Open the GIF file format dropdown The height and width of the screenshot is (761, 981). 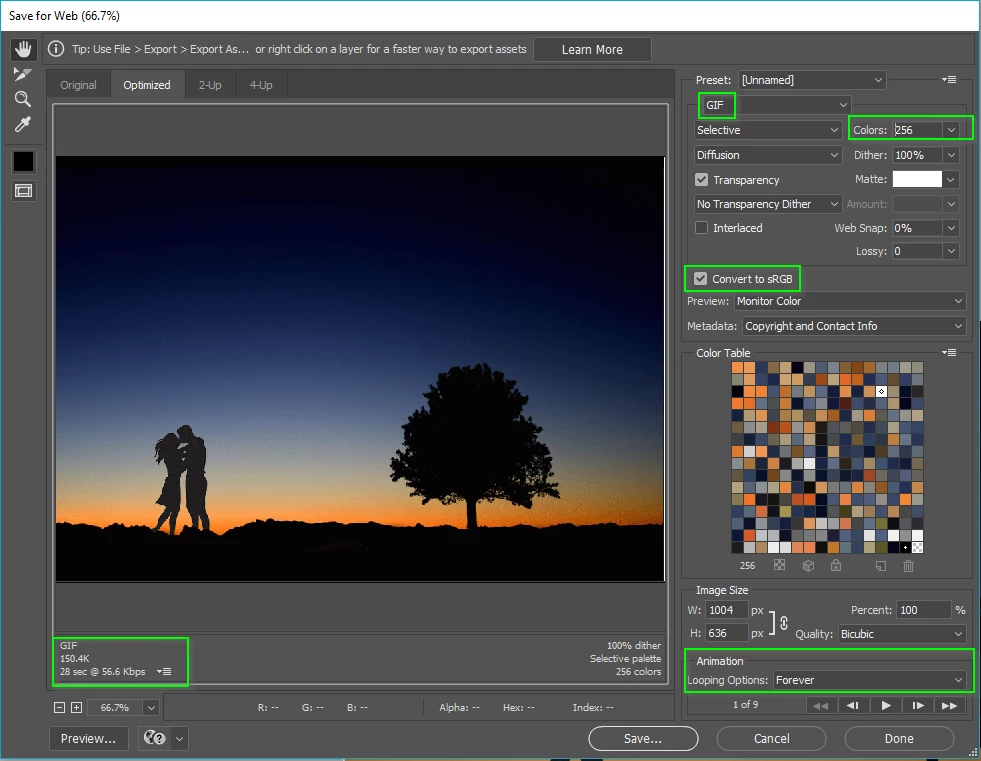pyautogui.click(x=773, y=105)
